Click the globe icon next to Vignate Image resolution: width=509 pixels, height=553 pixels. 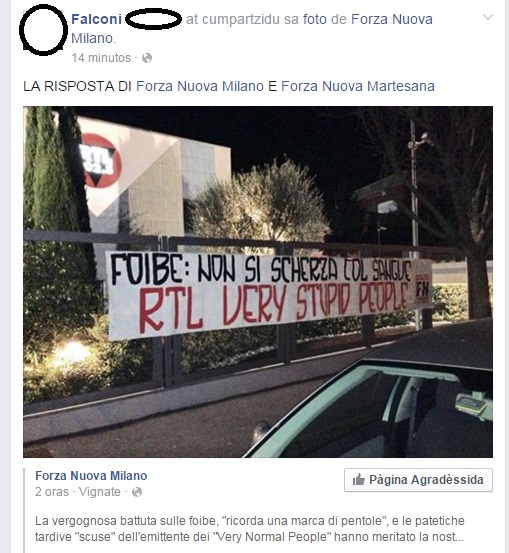coord(137,492)
